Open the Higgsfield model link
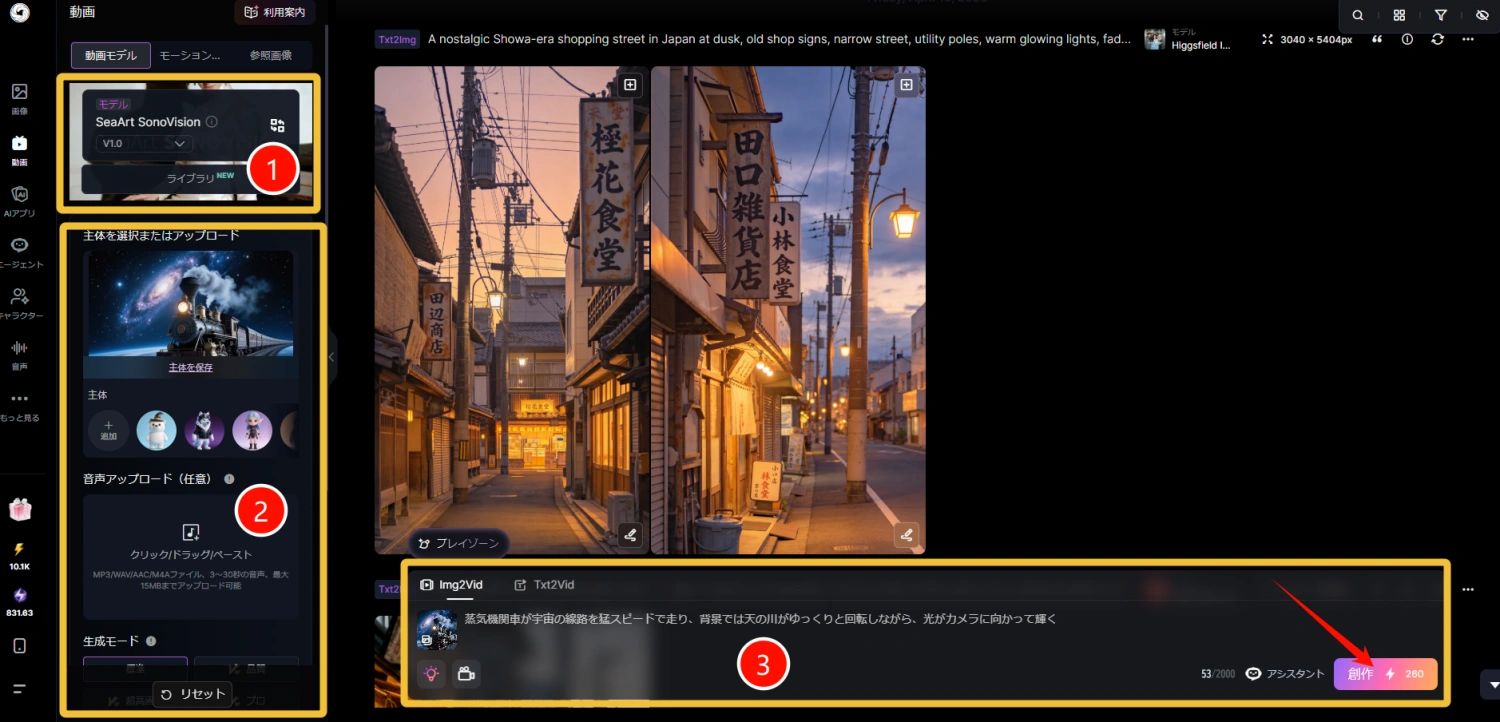The height and width of the screenshot is (722, 1500). (x=1188, y=39)
